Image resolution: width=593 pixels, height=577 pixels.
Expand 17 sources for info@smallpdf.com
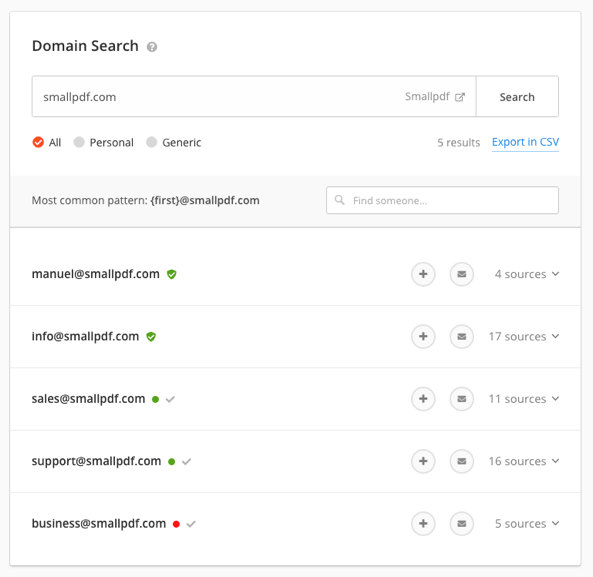[x=524, y=336]
